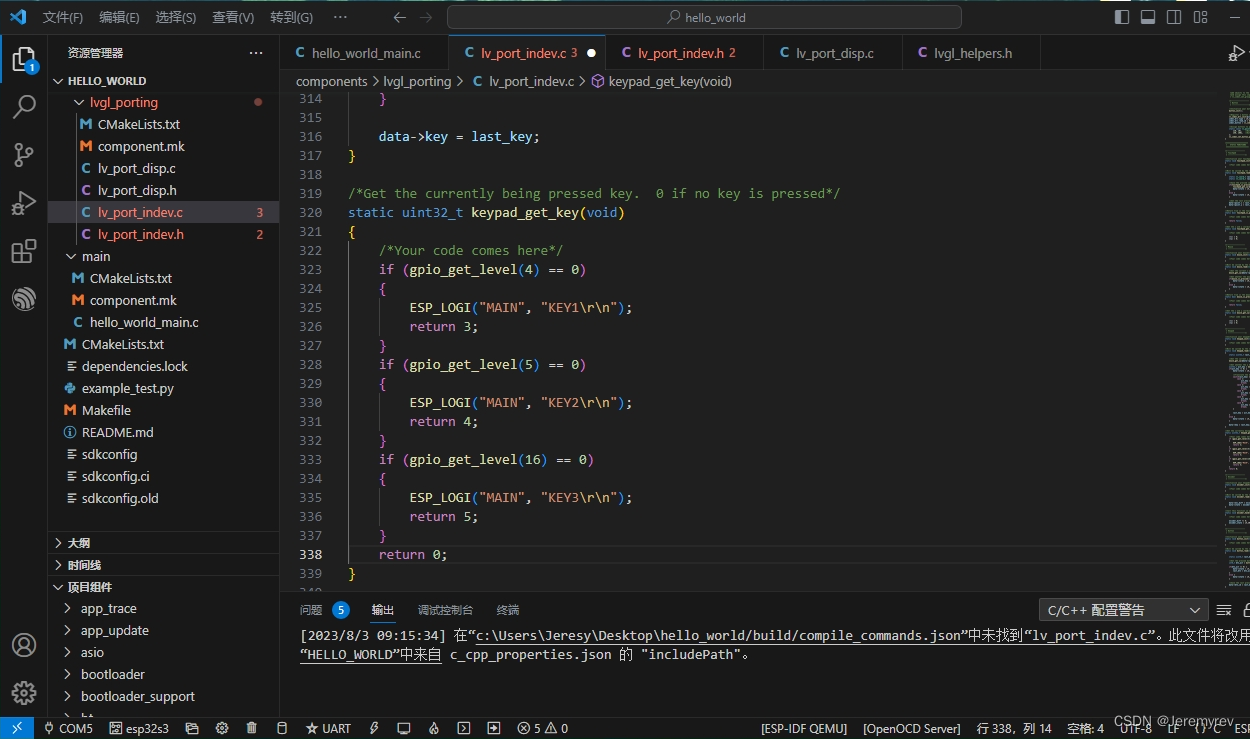Open the Source Control view
Image resolution: width=1250 pixels, height=739 pixels.
pos(24,155)
